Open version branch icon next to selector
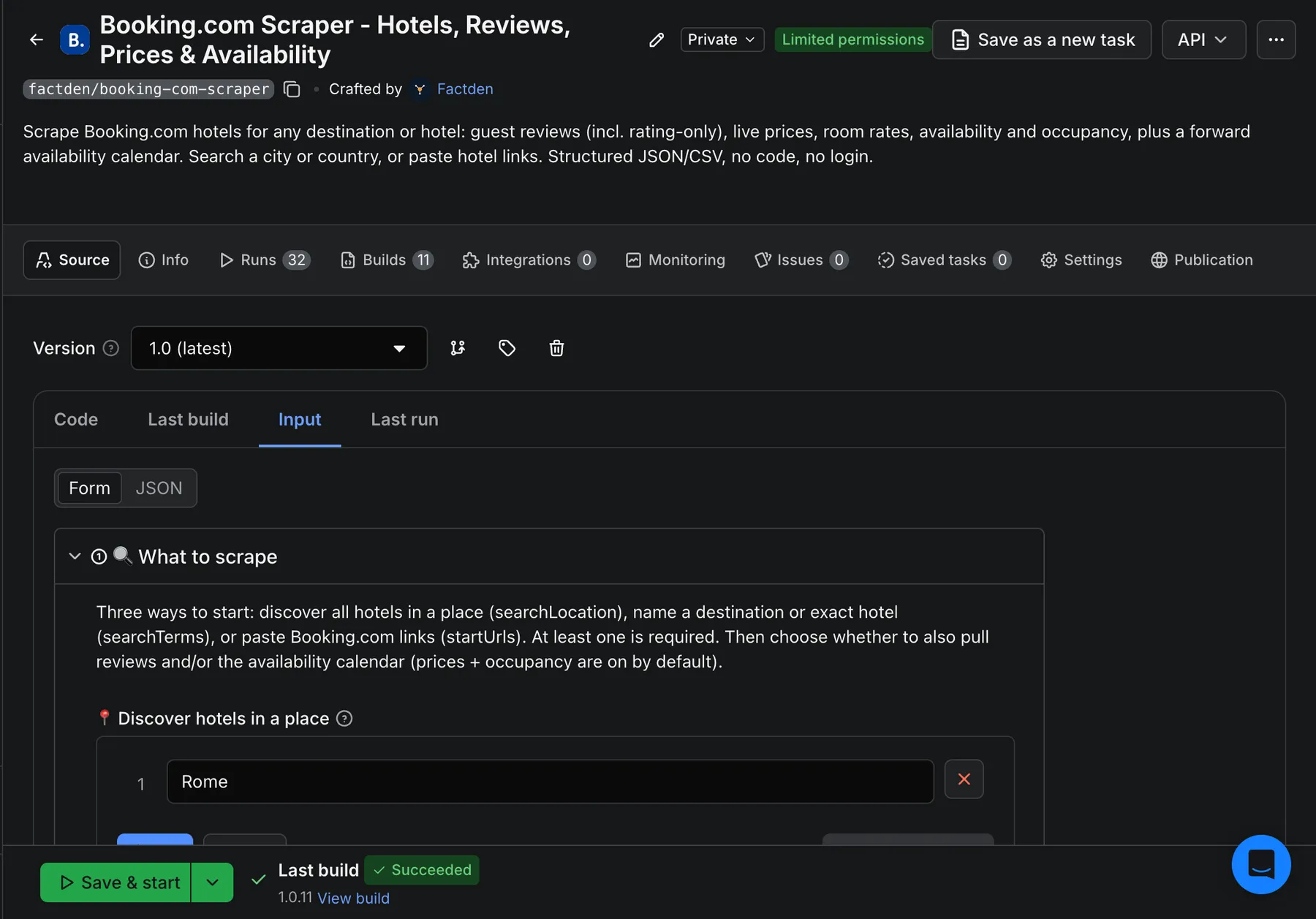1316x919 pixels. tap(458, 348)
